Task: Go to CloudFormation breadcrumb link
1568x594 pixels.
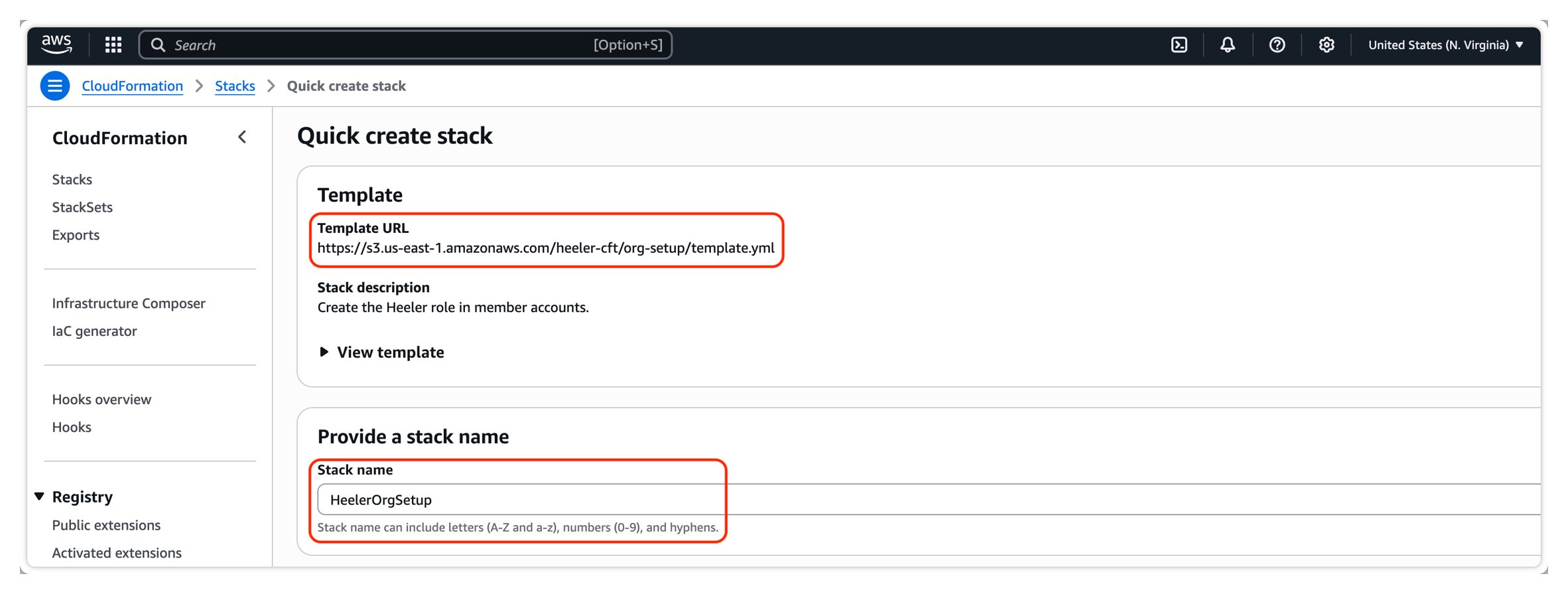Action: point(132,86)
